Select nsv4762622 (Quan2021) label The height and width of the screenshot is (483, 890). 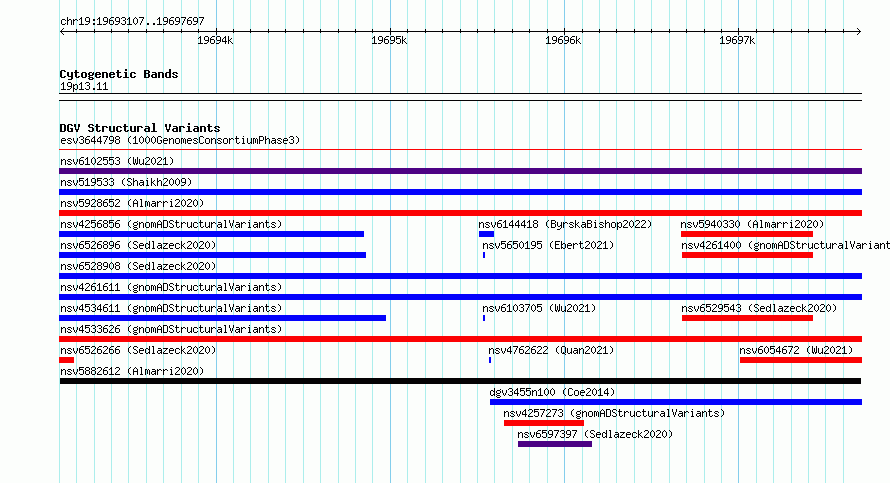[551, 350]
